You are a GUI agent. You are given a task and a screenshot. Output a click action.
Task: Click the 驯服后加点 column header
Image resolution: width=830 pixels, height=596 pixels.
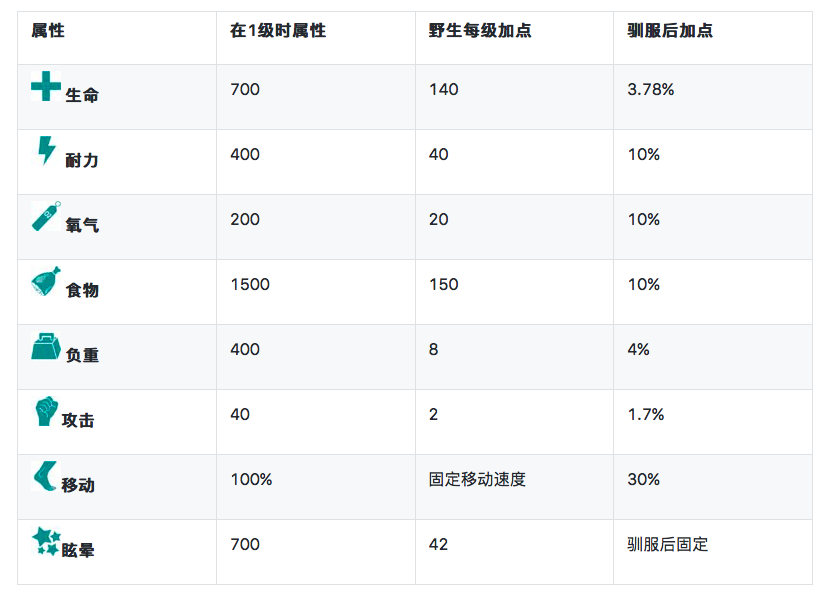click(x=670, y=31)
